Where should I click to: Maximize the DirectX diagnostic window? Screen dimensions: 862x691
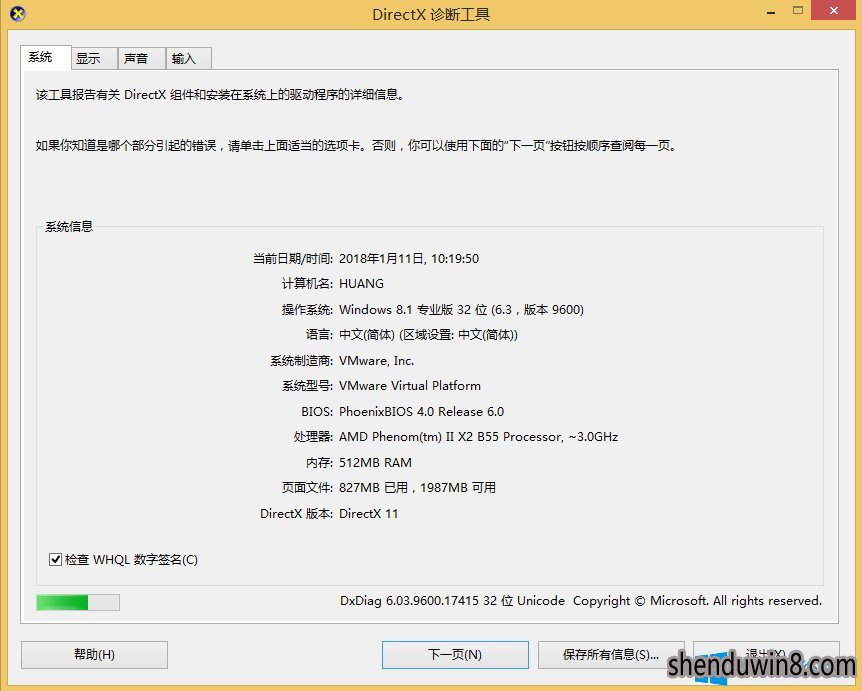tap(798, 10)
